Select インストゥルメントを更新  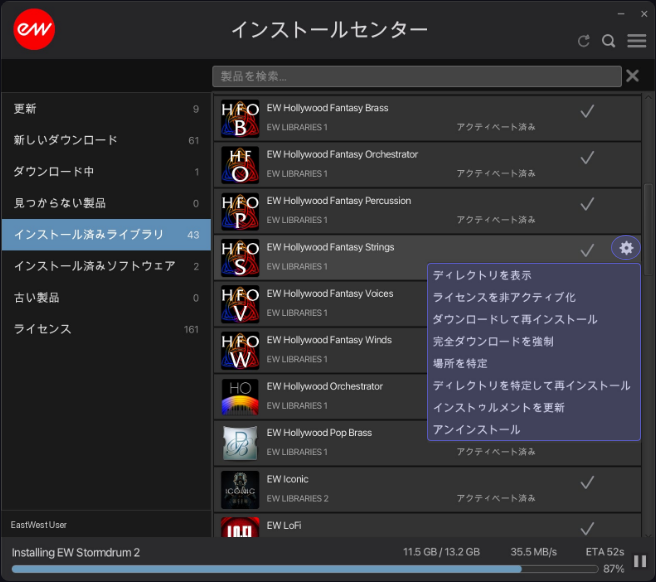click(533, 408)
